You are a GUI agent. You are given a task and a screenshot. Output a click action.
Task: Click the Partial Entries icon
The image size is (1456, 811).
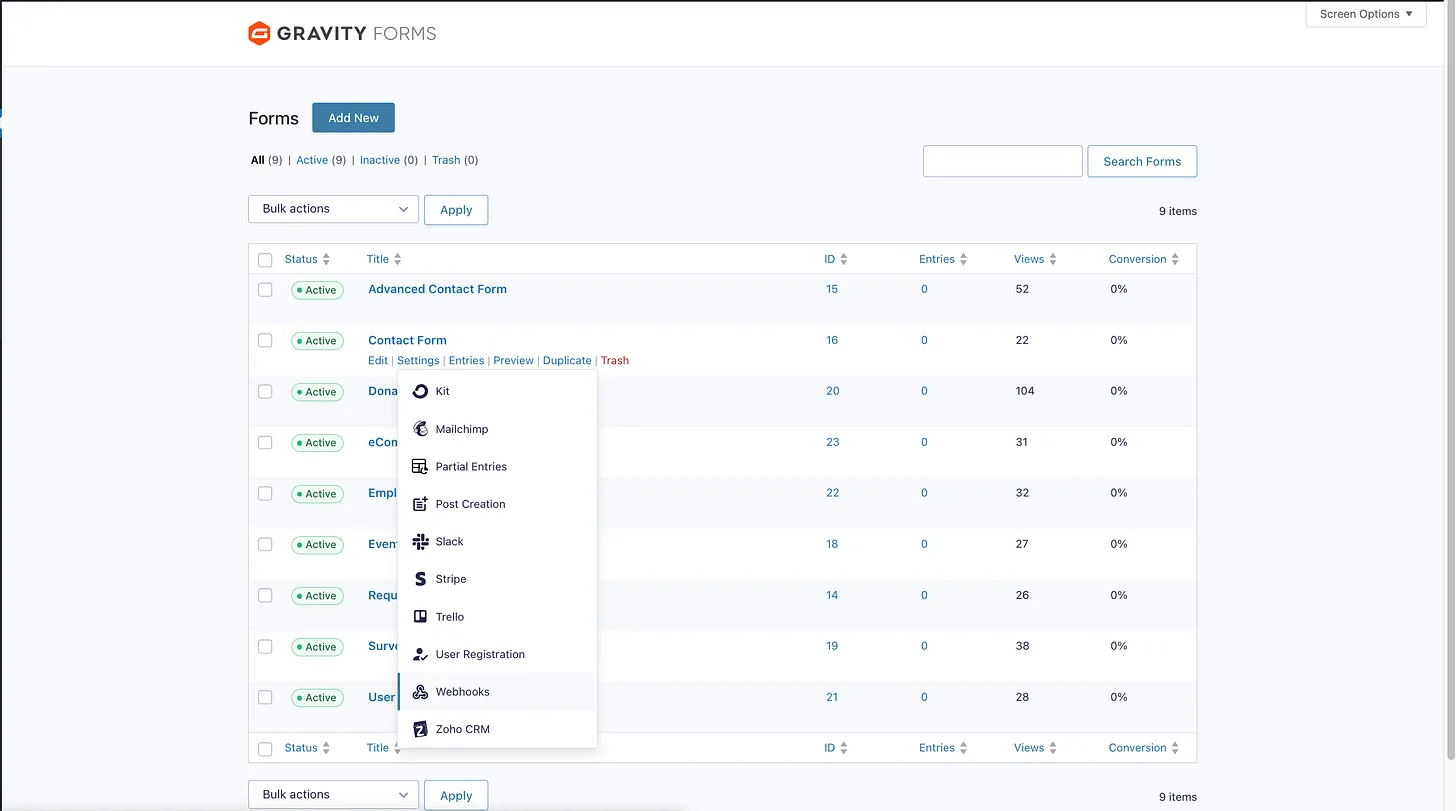420,467
